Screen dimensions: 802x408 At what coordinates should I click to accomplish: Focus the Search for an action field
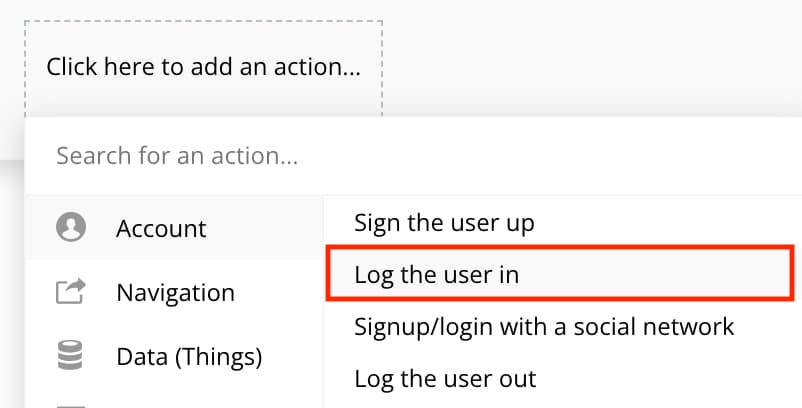413,155
